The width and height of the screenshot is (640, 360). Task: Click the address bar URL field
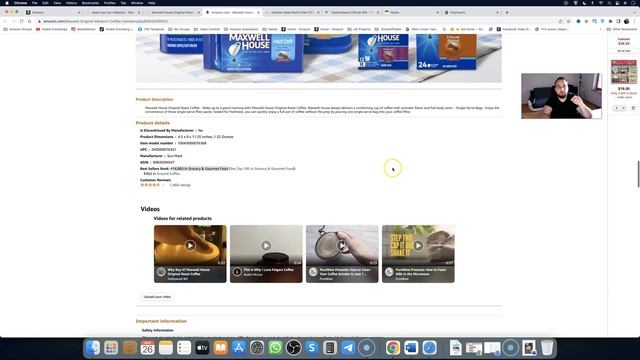coord(298,21)
